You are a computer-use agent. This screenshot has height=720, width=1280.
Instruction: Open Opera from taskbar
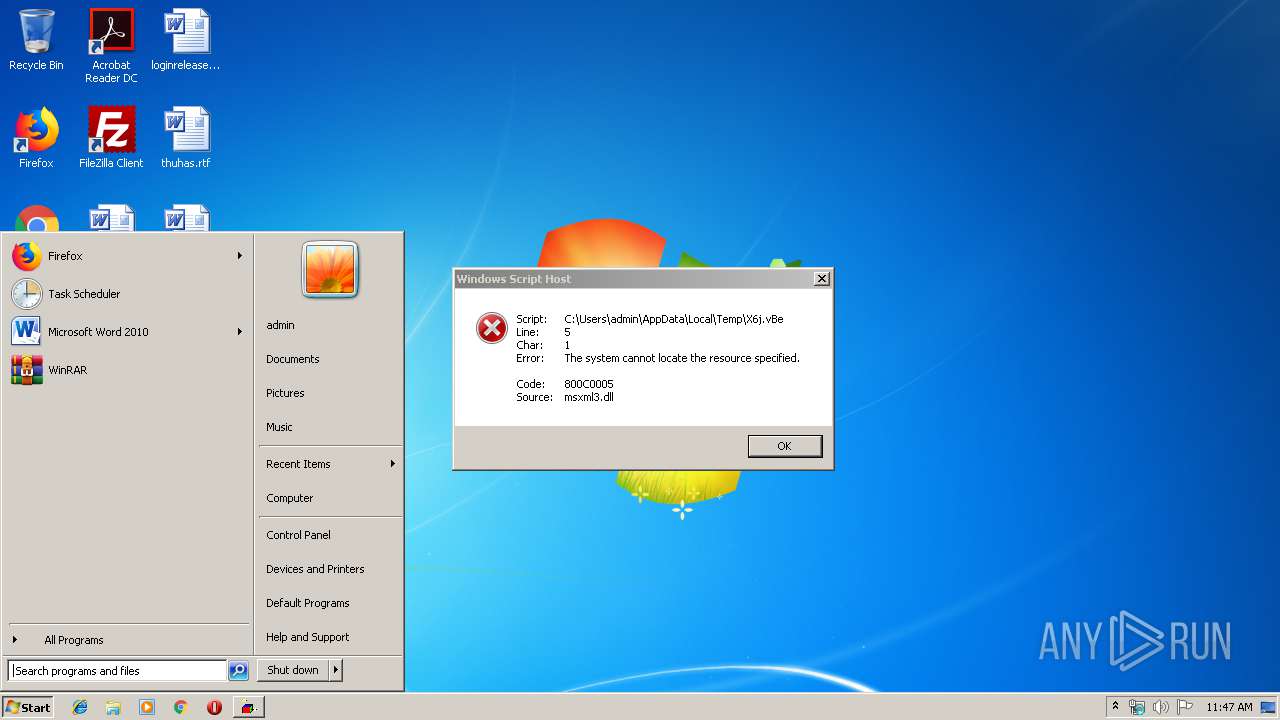point(214,707)
